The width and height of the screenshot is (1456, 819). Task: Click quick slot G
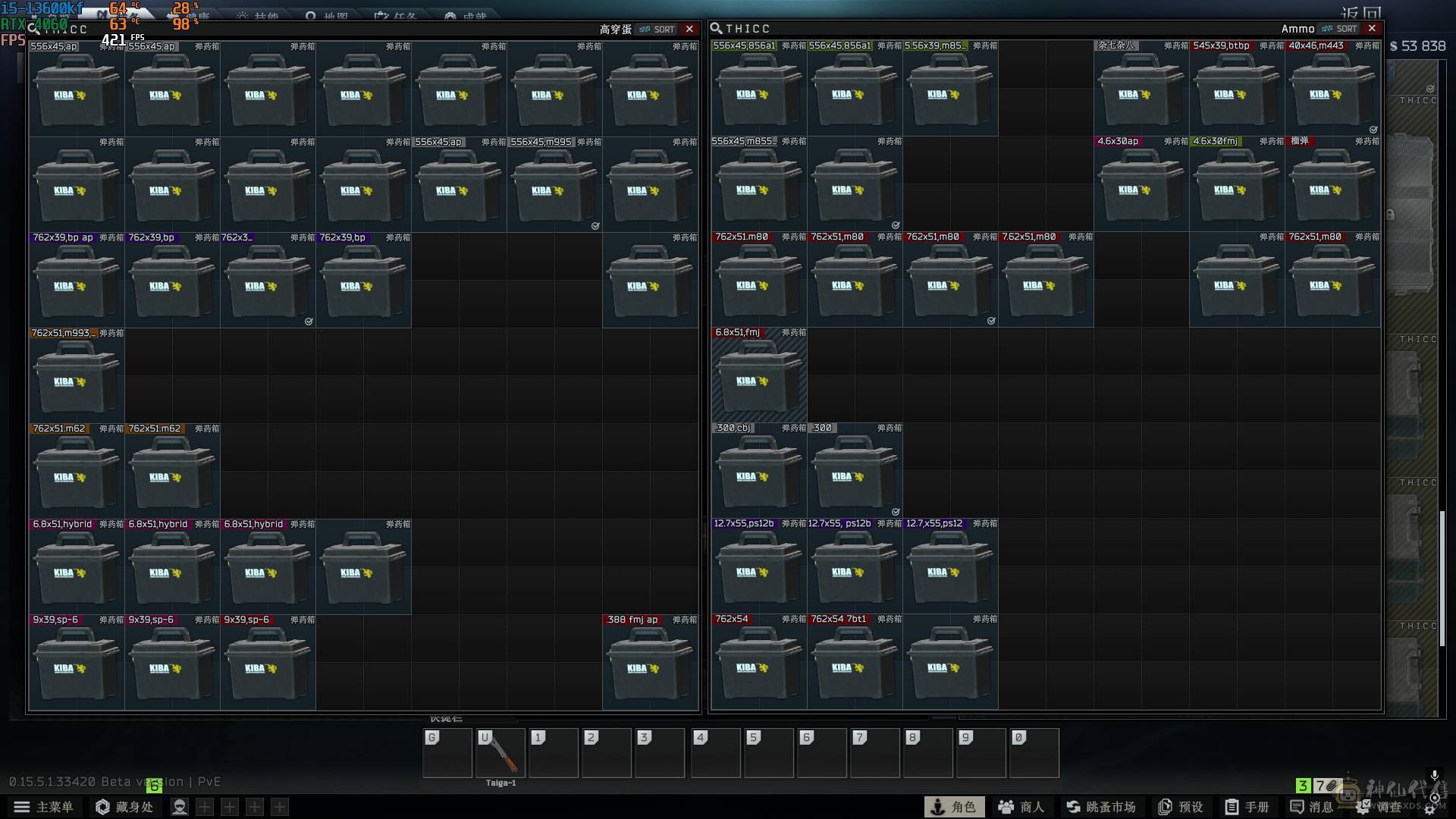click(x=447, y=753)
